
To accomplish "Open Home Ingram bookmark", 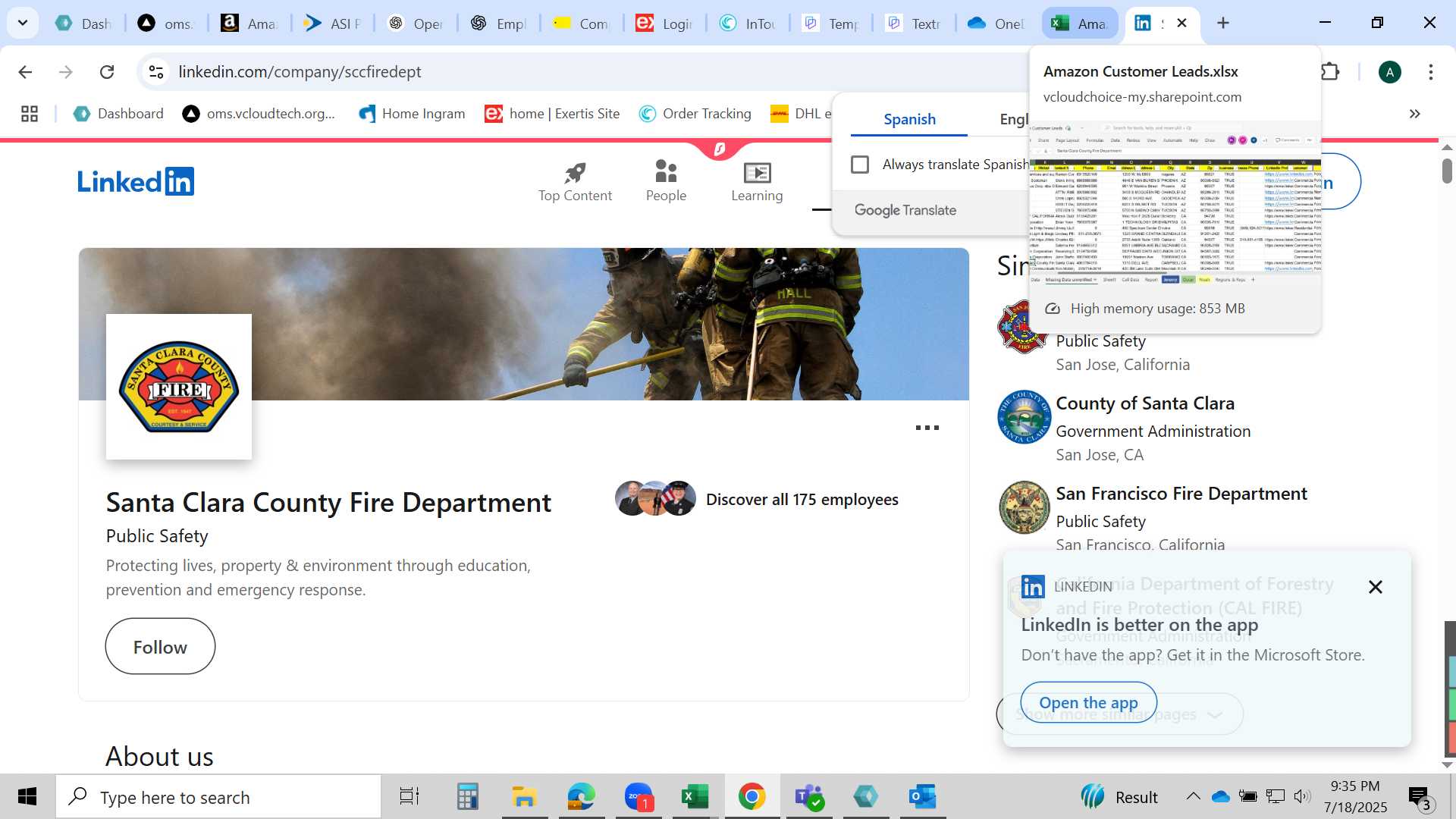I will point(413,114).
